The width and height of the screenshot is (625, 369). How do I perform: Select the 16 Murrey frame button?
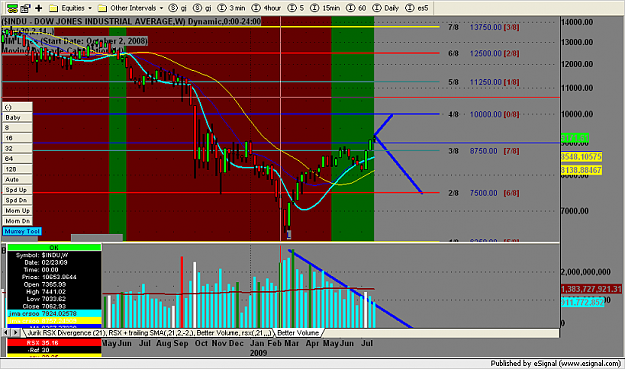coord(17,138)
